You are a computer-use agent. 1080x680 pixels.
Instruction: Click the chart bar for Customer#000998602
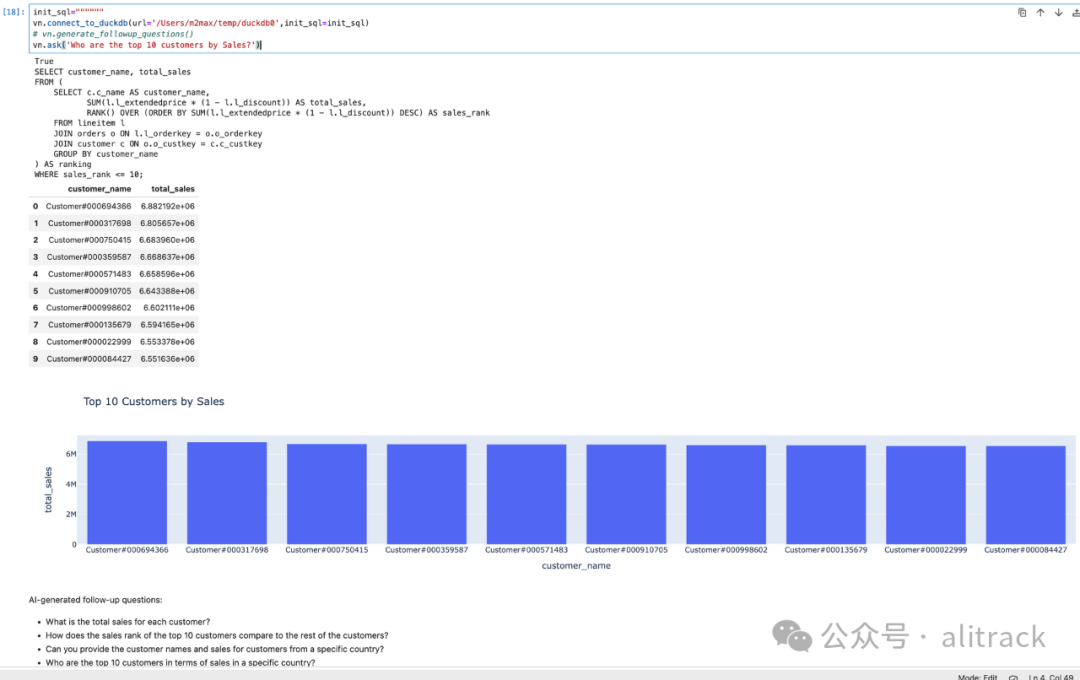[x=726, y=495]
